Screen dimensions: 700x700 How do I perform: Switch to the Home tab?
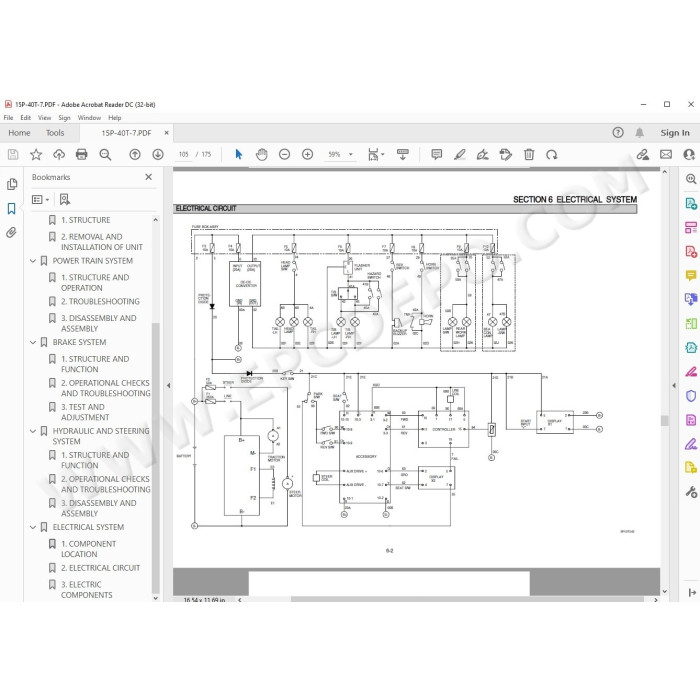tap(19, 133)
